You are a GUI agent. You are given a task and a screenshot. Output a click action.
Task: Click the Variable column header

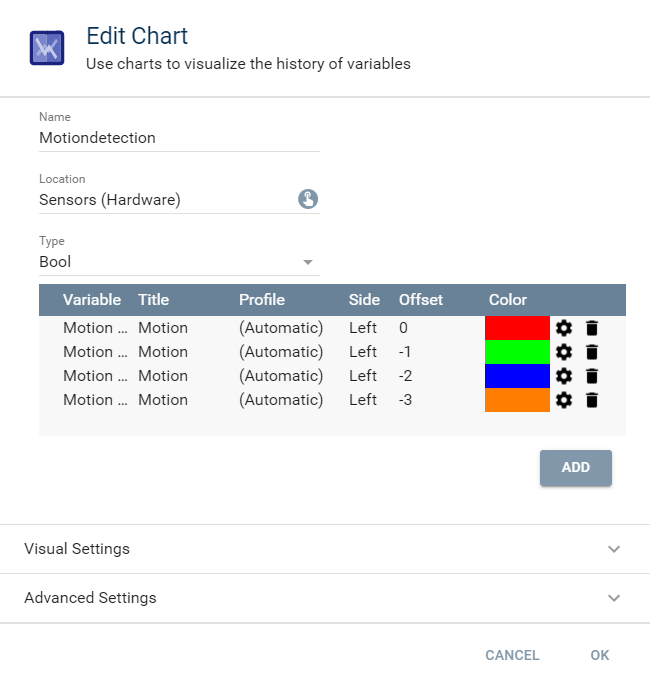pos(91,300)
